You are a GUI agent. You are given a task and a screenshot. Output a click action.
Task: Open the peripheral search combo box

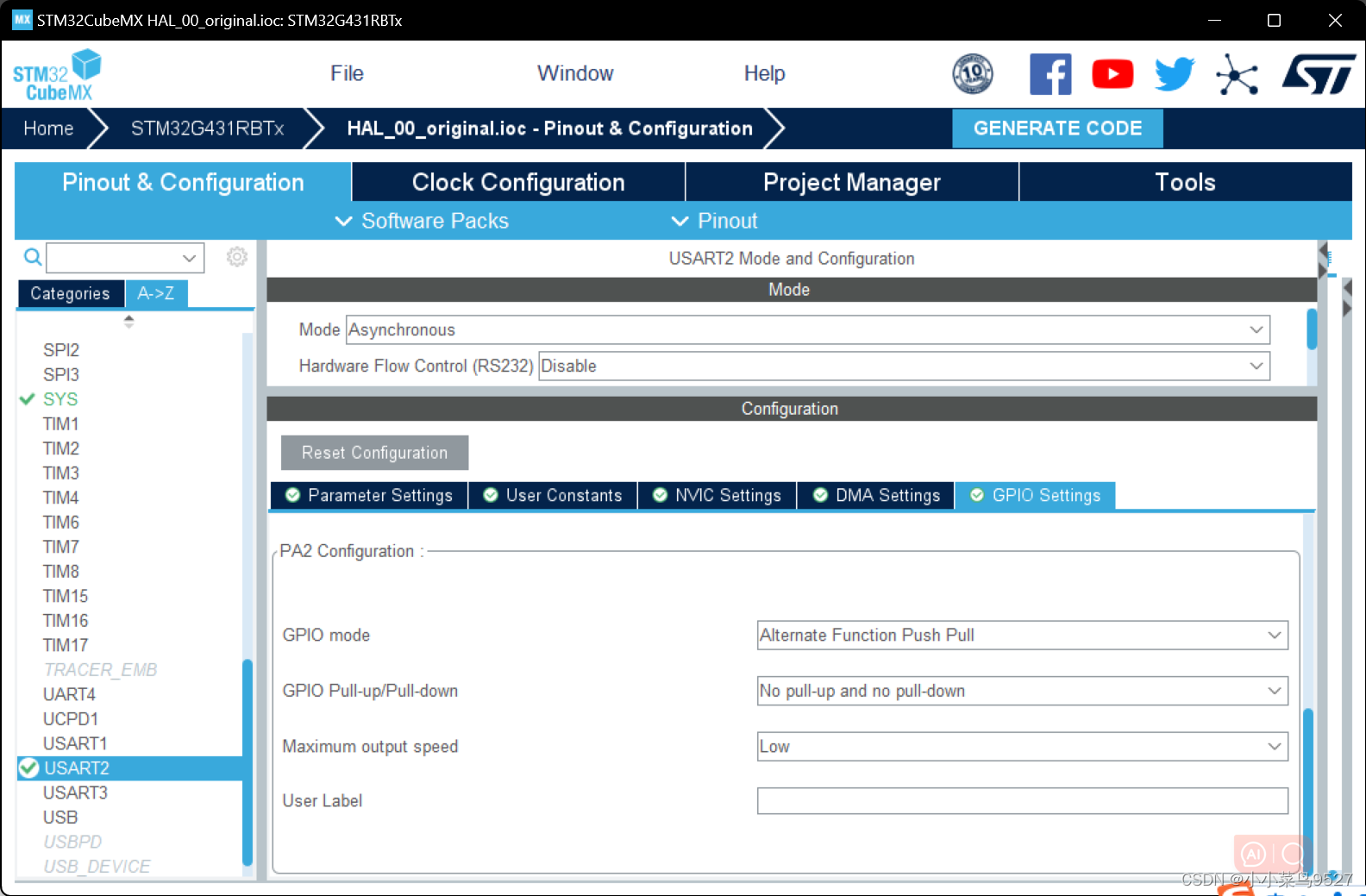(125, 257)
